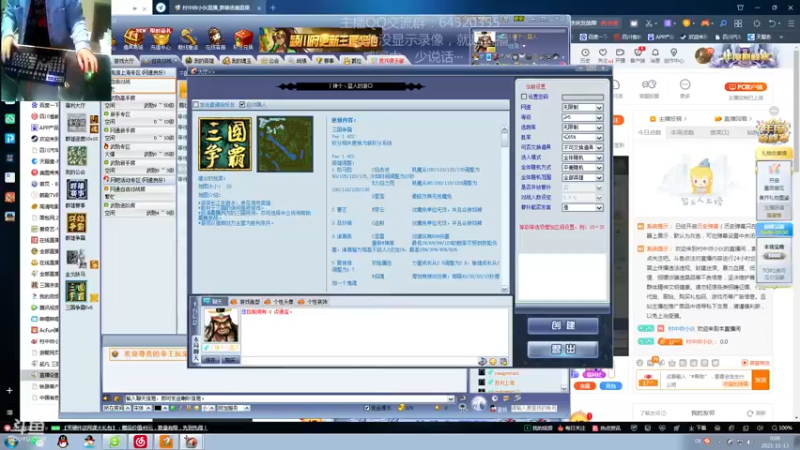The width and height of the screenshot is (800, 450).
Task: Switch to the 赛事 trophy tab
Action: point(325,61)
